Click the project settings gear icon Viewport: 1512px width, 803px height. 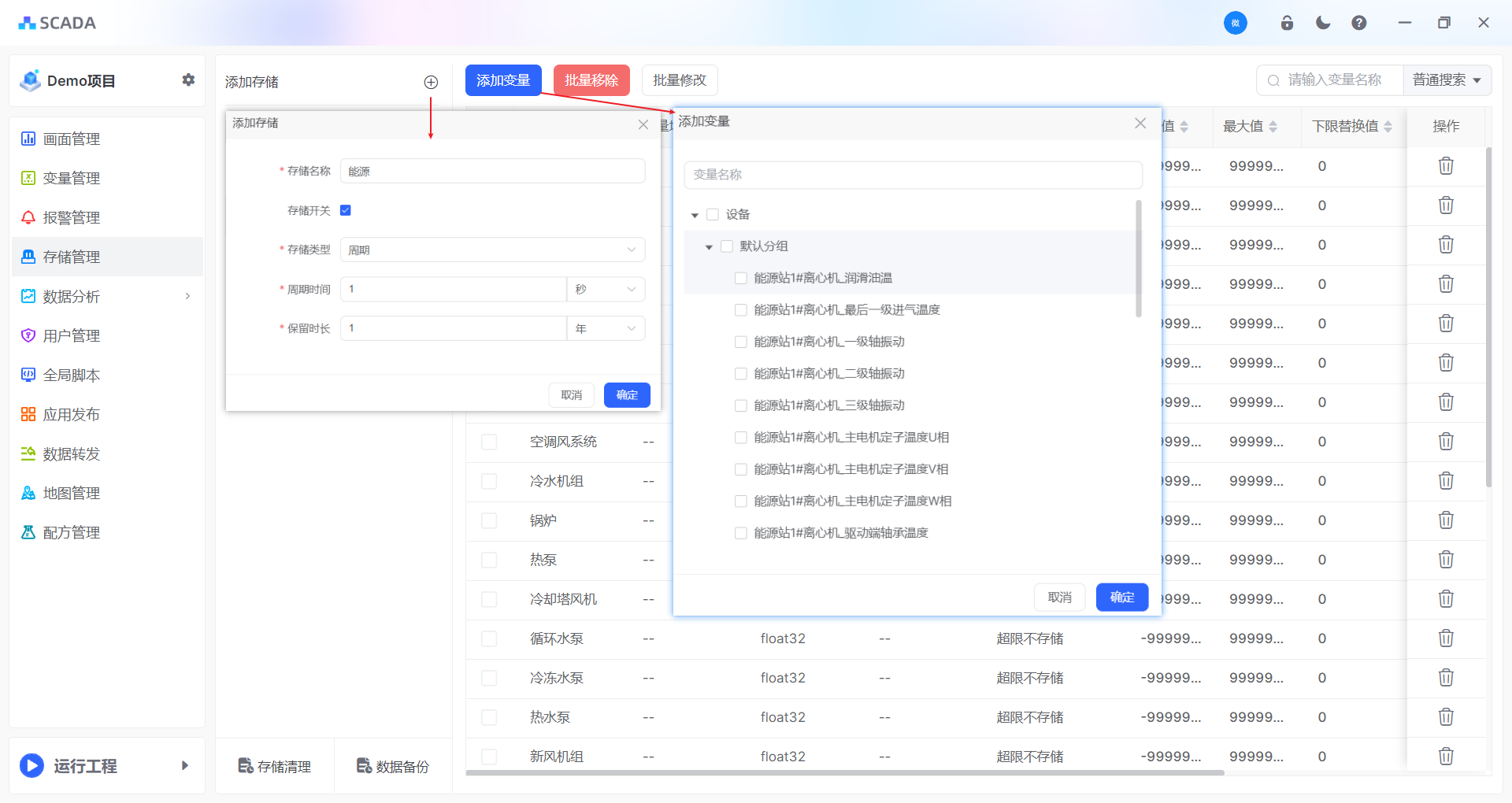coord(188,80)
